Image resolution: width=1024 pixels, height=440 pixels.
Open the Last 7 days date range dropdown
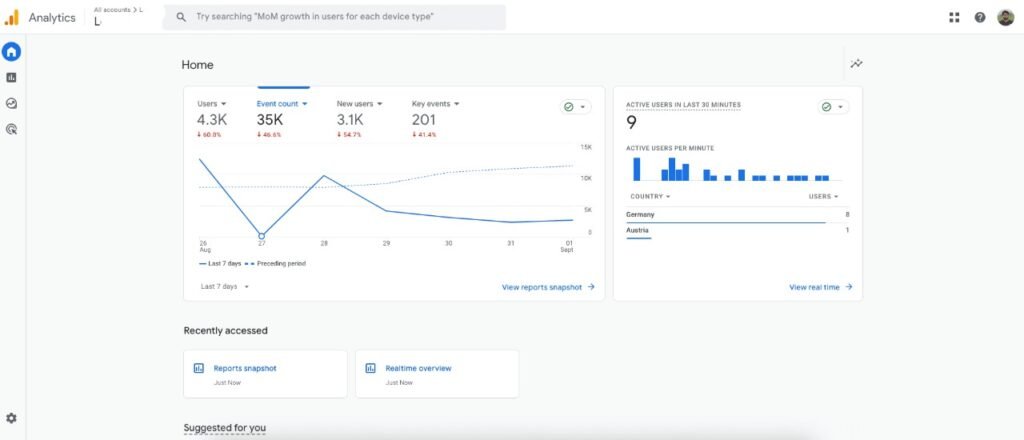point(224,286)
